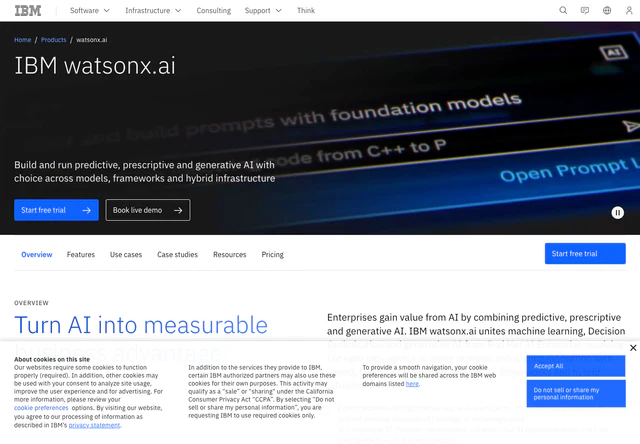The height and width of the screenshot is (444, 640).
Task: Click the hero Start free trial button
Action: (56, 210)
